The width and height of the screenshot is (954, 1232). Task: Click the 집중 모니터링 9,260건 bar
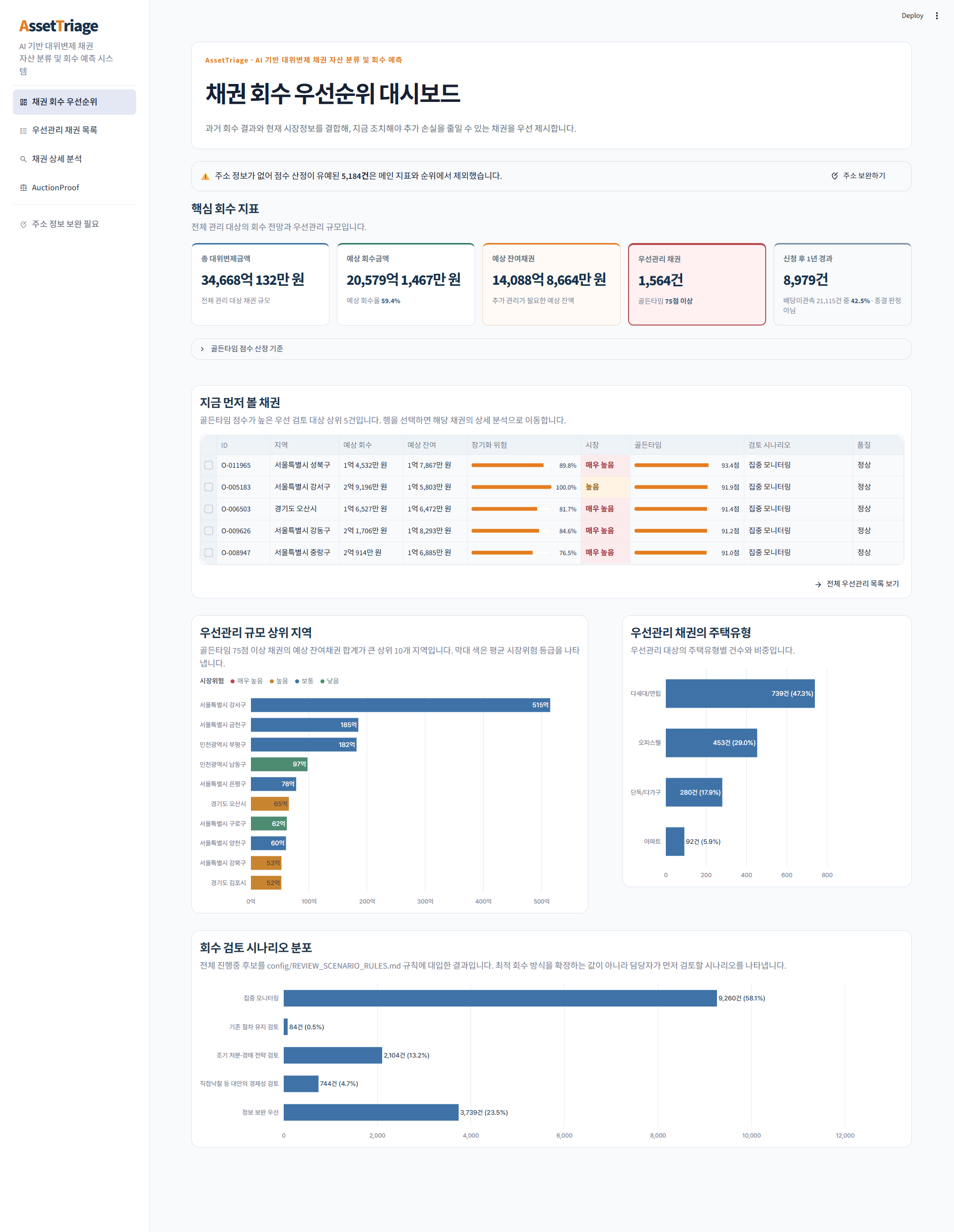click(500, 998)
